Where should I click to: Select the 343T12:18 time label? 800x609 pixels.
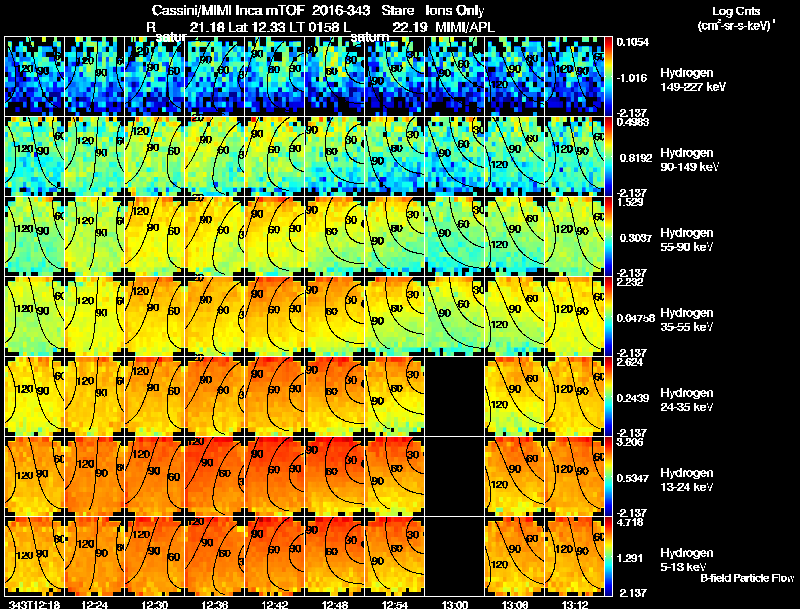pyautogui.click(x=35, y=604)
